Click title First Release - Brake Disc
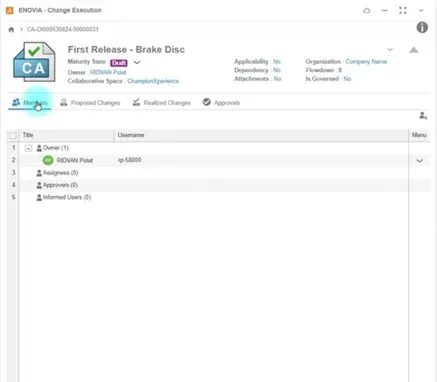 pos(126,50)
